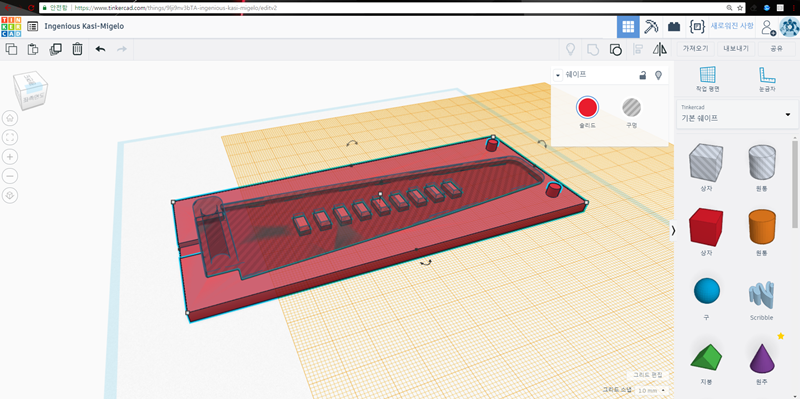Zoom out of the workplane
This screenshot has width=800, height=399.
pos(10,176)
